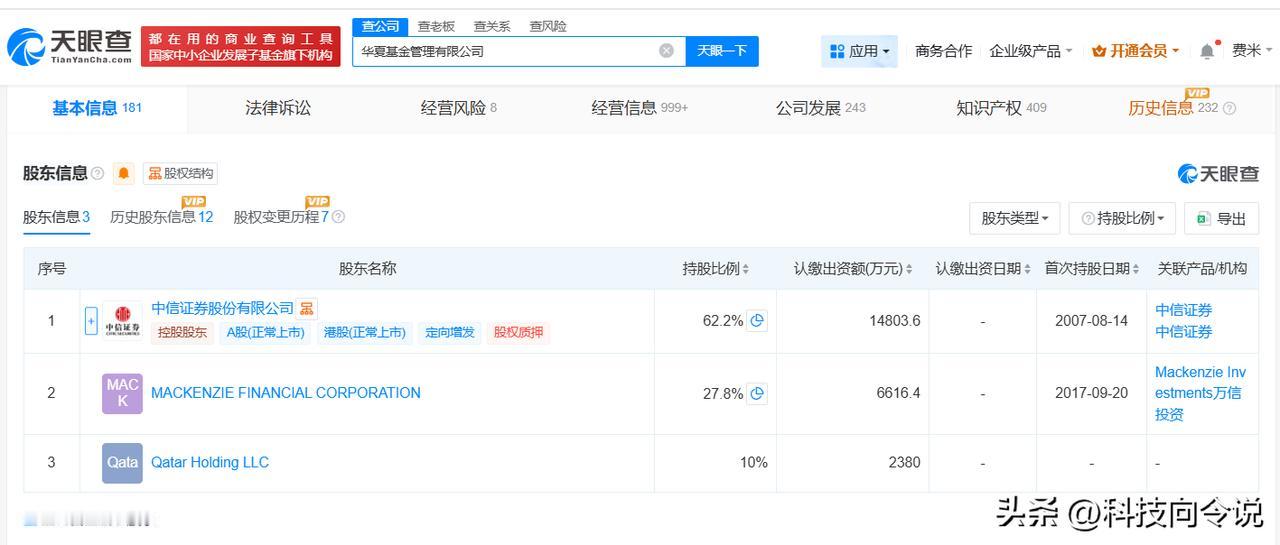Switch to 知识产权 tab
Screen dimensions: 1280x545
1001,108
